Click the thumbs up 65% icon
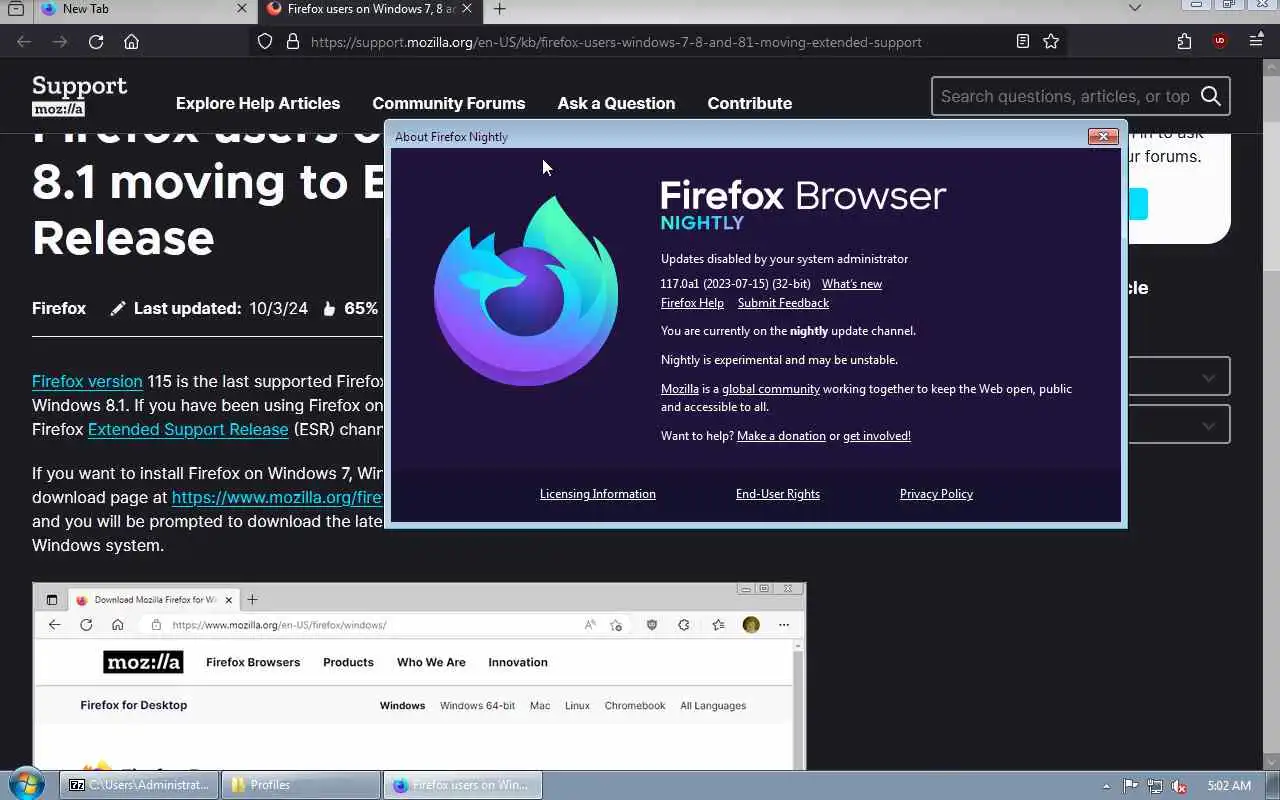This screenshot has width=1280, height=800. tap(329, 309)
